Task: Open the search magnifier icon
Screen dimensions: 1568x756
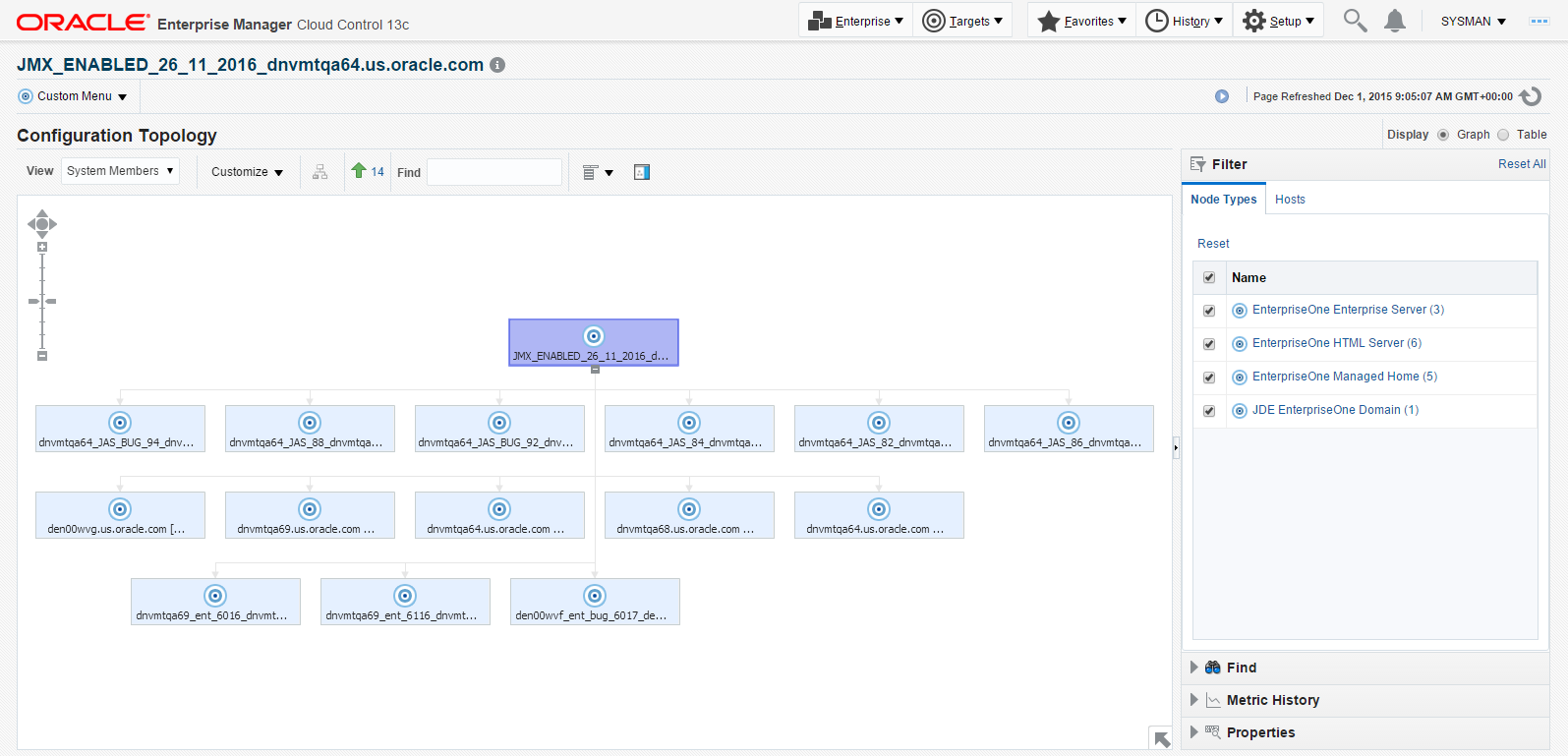Action: (x=1355, y=21)
